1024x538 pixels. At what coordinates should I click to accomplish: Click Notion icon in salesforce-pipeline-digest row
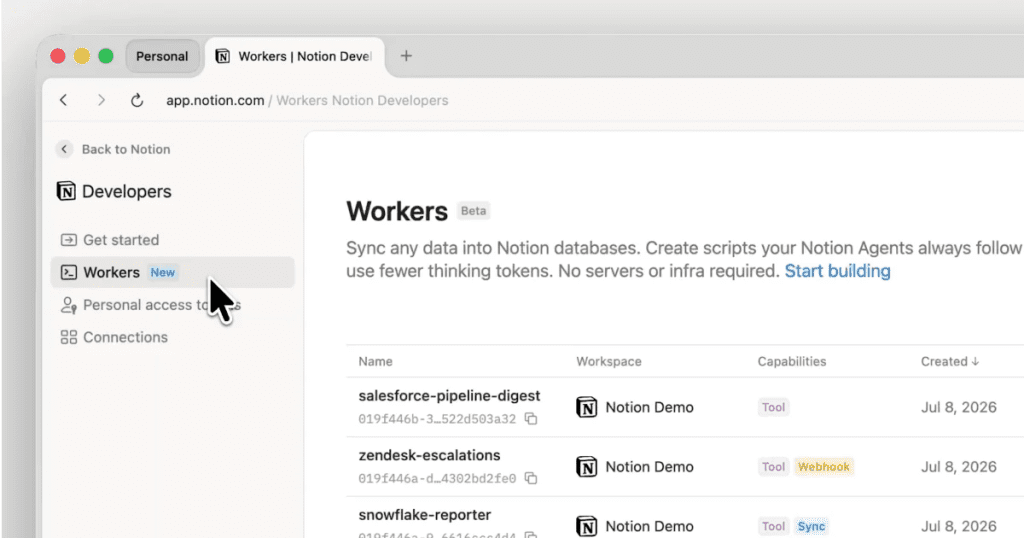(x=586, y=407)
